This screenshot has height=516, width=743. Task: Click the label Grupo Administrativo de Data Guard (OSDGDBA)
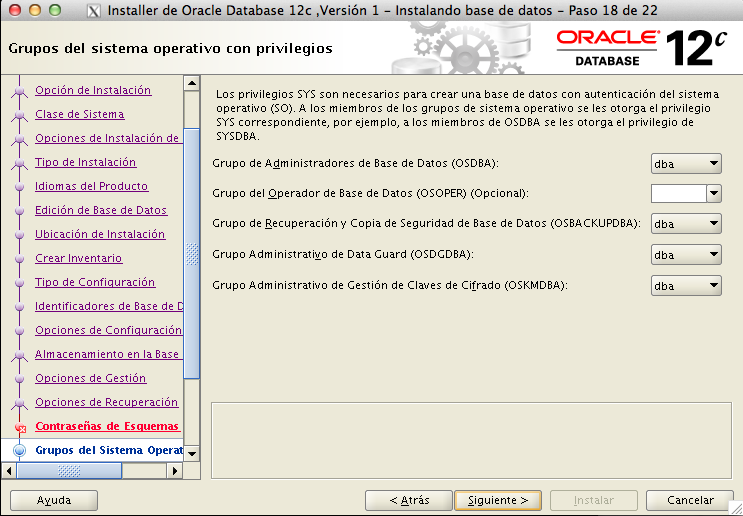[343, 254]
